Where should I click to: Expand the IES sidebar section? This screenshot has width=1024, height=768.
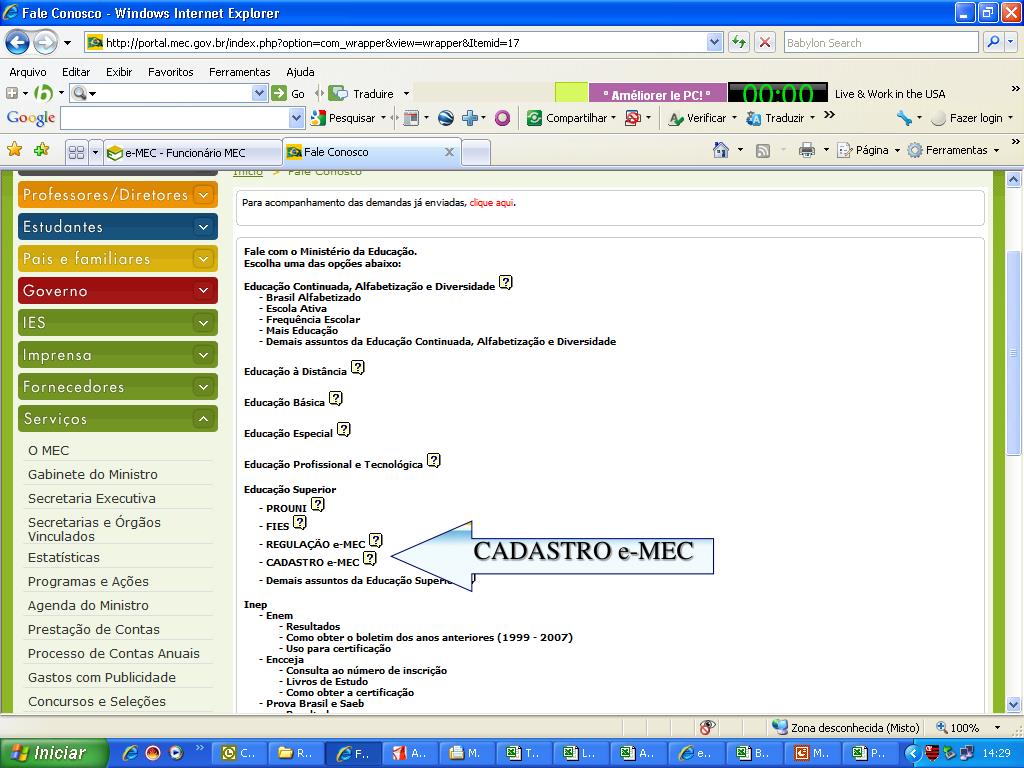(x=118, y=323)
